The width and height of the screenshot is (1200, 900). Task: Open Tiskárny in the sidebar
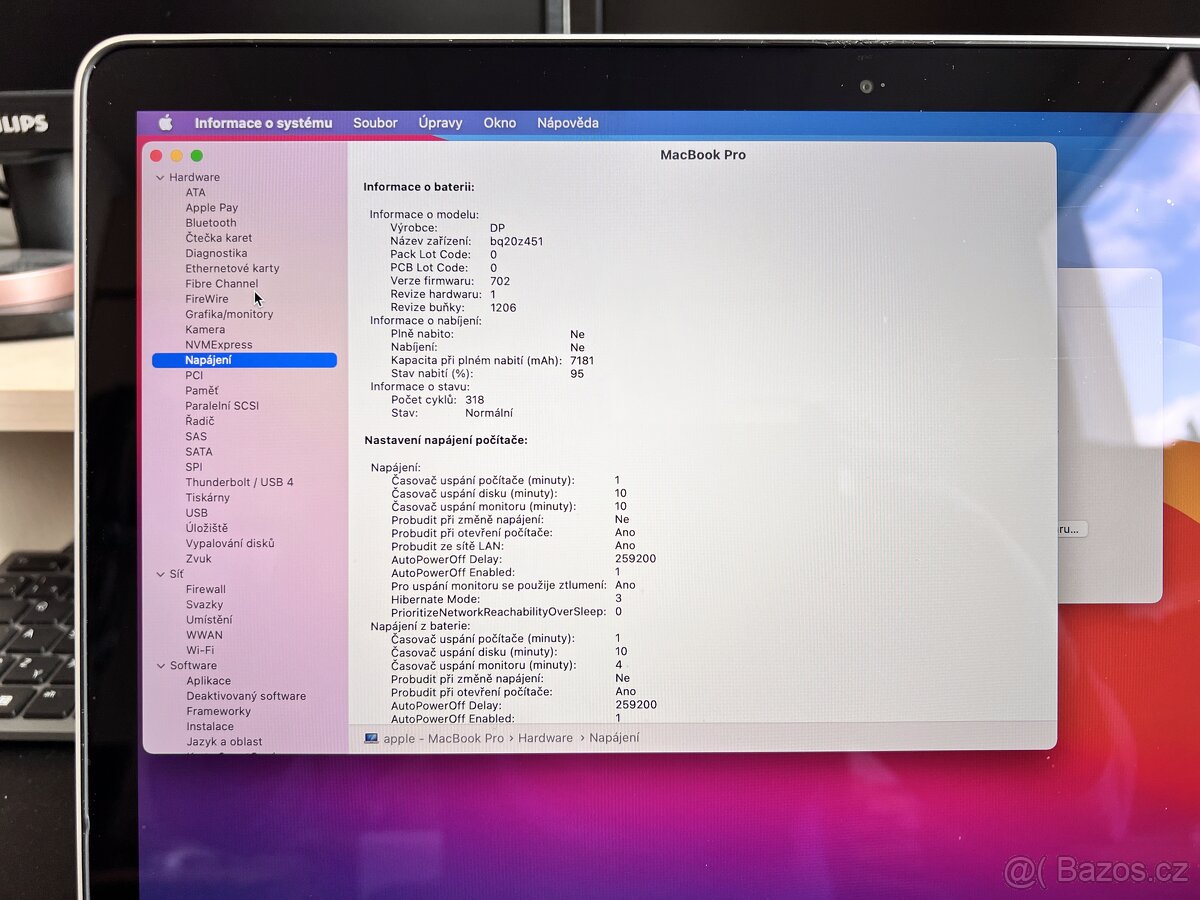[x=207, y=497]
